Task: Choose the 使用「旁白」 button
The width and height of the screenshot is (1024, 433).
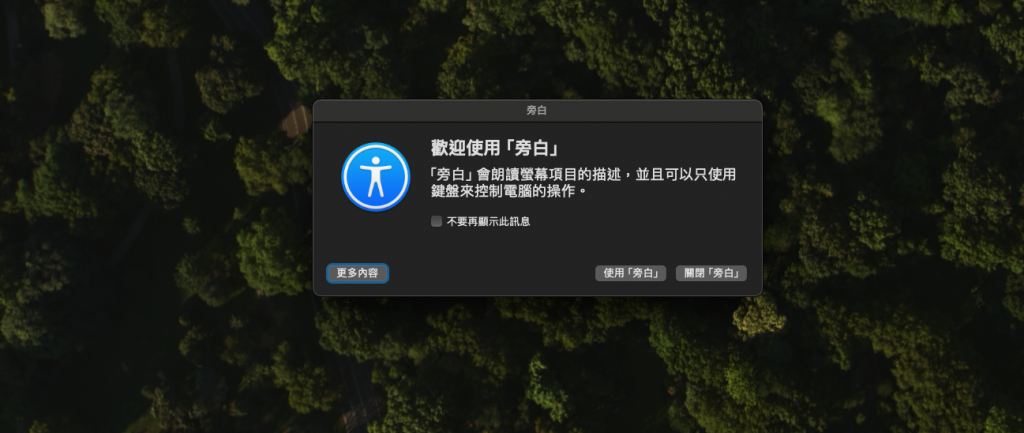Action: [x=630, y=273]
